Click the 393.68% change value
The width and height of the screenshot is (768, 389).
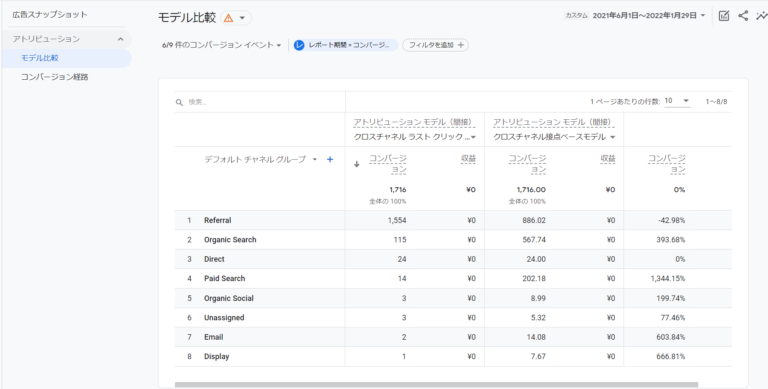tap(671, 240)
